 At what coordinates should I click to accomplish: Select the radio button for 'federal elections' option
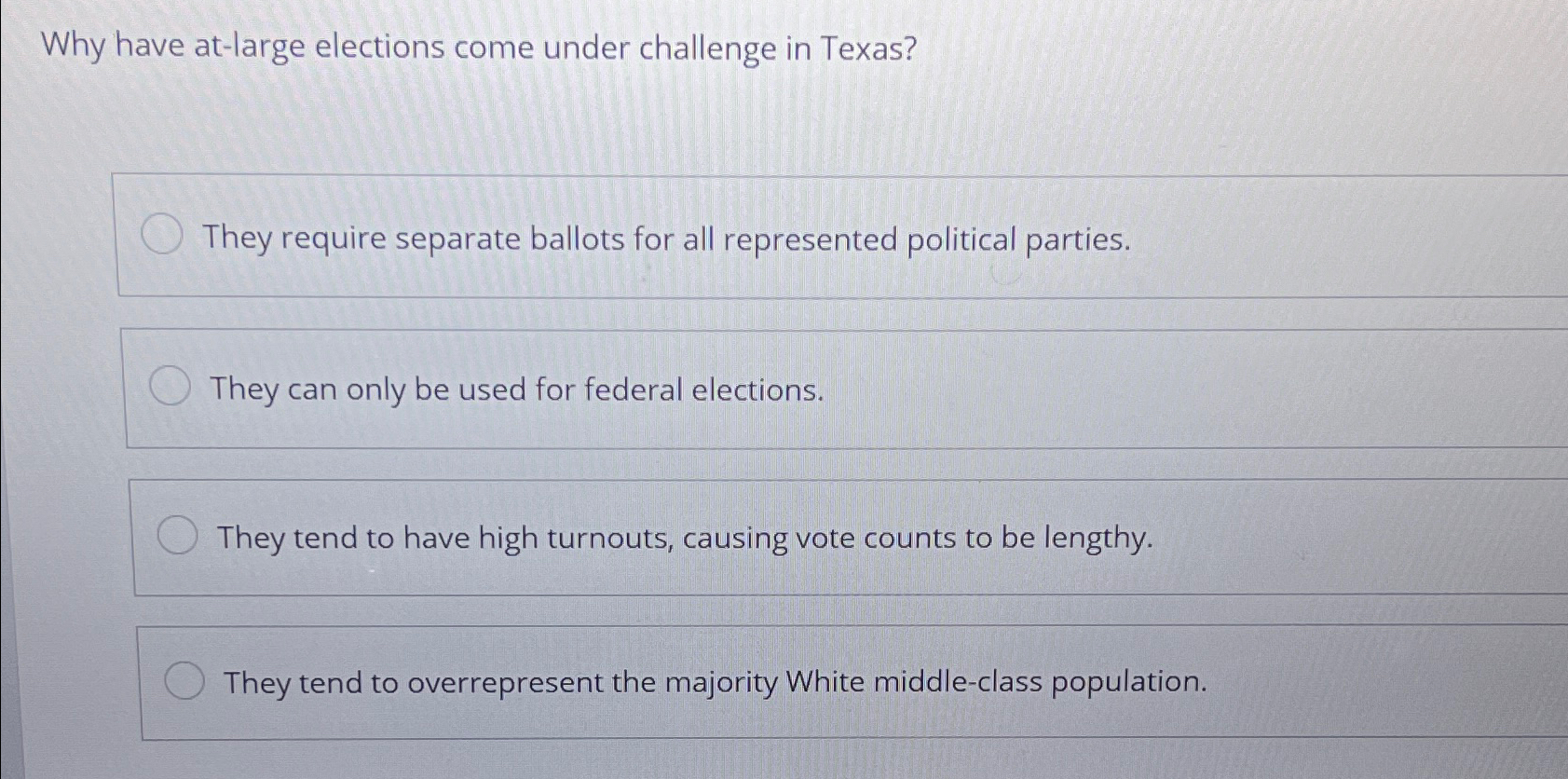point(171,387)
